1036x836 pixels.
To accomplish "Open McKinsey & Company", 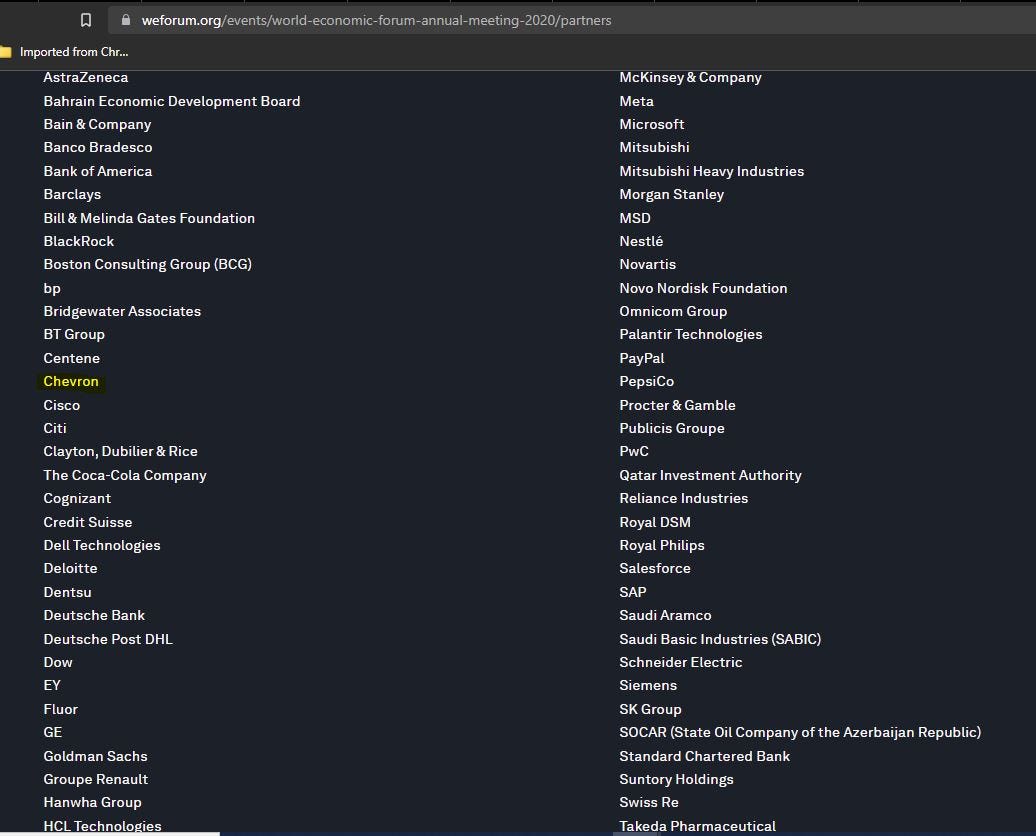I will (x=690, y=77).
